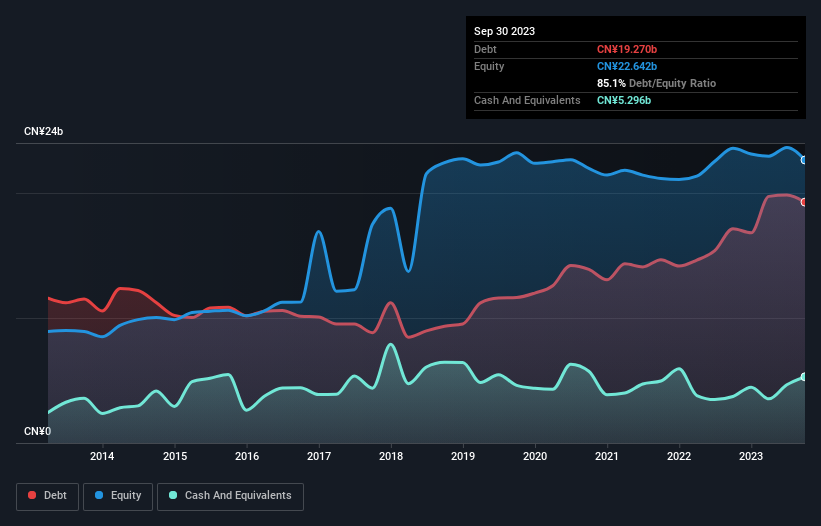Click the 2019 x-axis label
Image resolution: width=821 pixels, height=526 pixels.
pos(463,456)
